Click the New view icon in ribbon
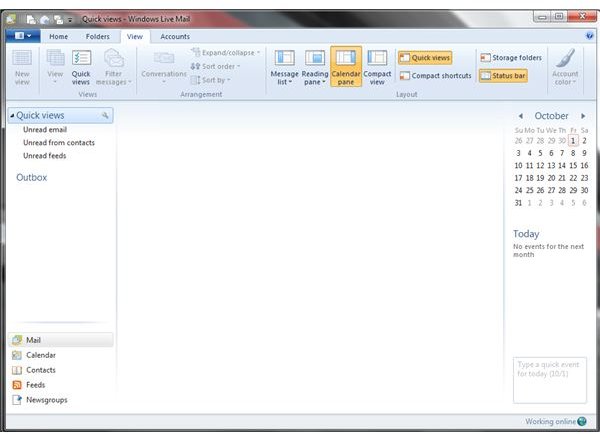 point(22,67)
